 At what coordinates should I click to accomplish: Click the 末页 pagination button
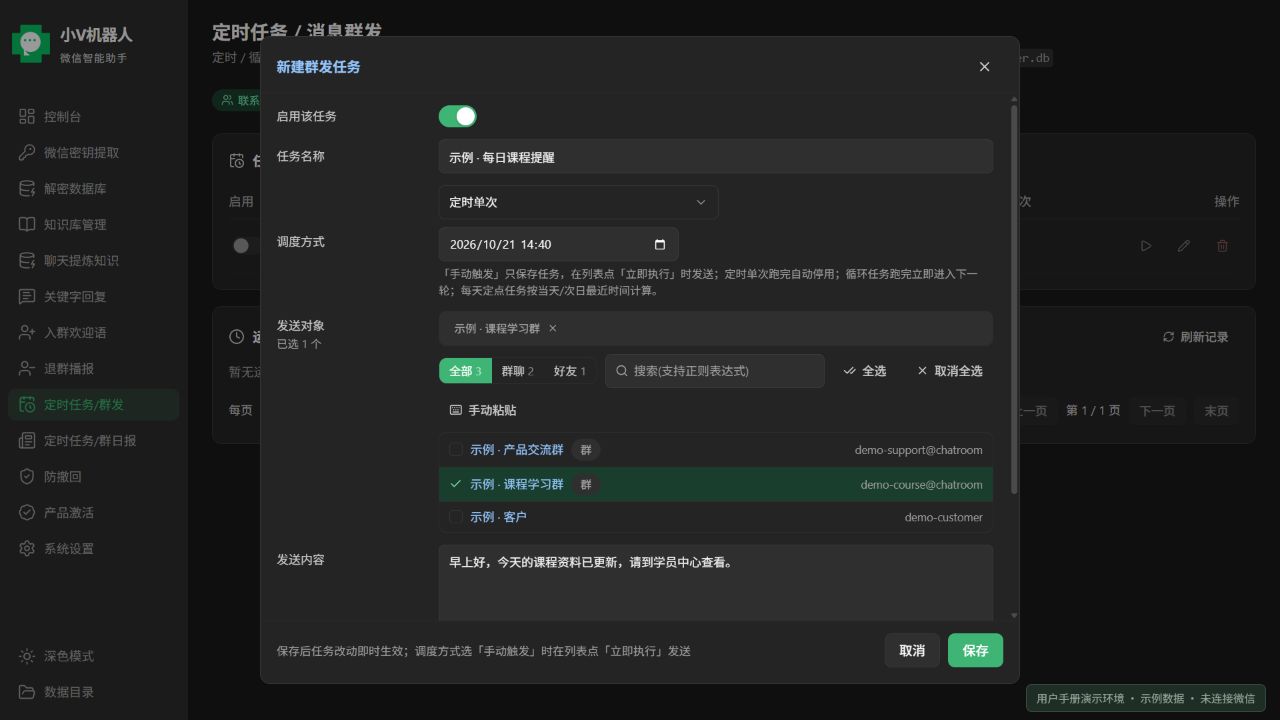pyautogui.click(x=1216, y=411)
